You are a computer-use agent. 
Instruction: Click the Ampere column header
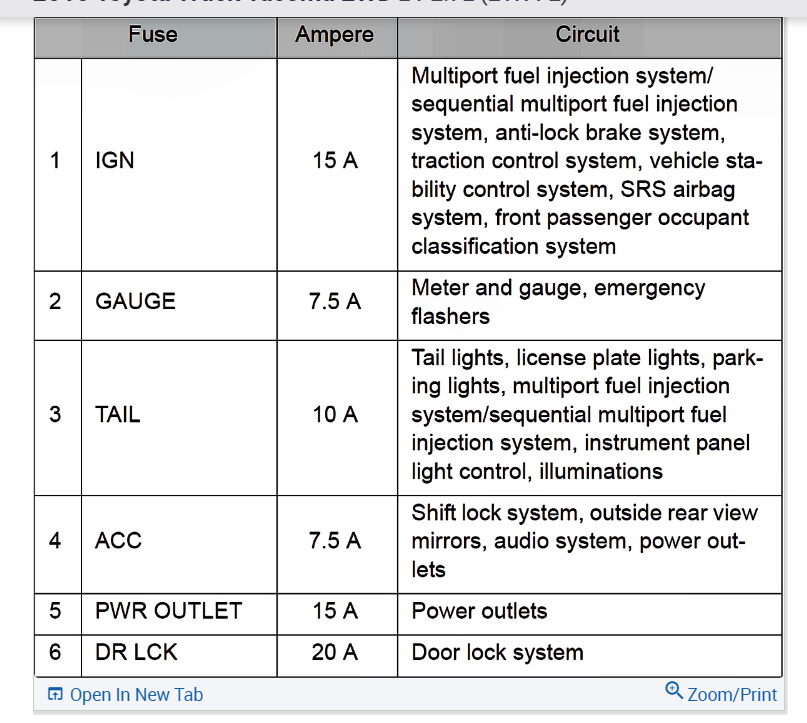point(335,35)
